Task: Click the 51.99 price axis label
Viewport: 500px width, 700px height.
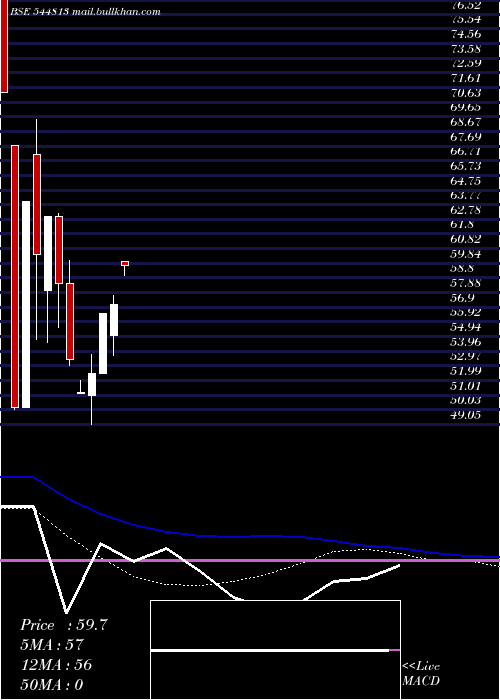Action: [x=466, y=371]
